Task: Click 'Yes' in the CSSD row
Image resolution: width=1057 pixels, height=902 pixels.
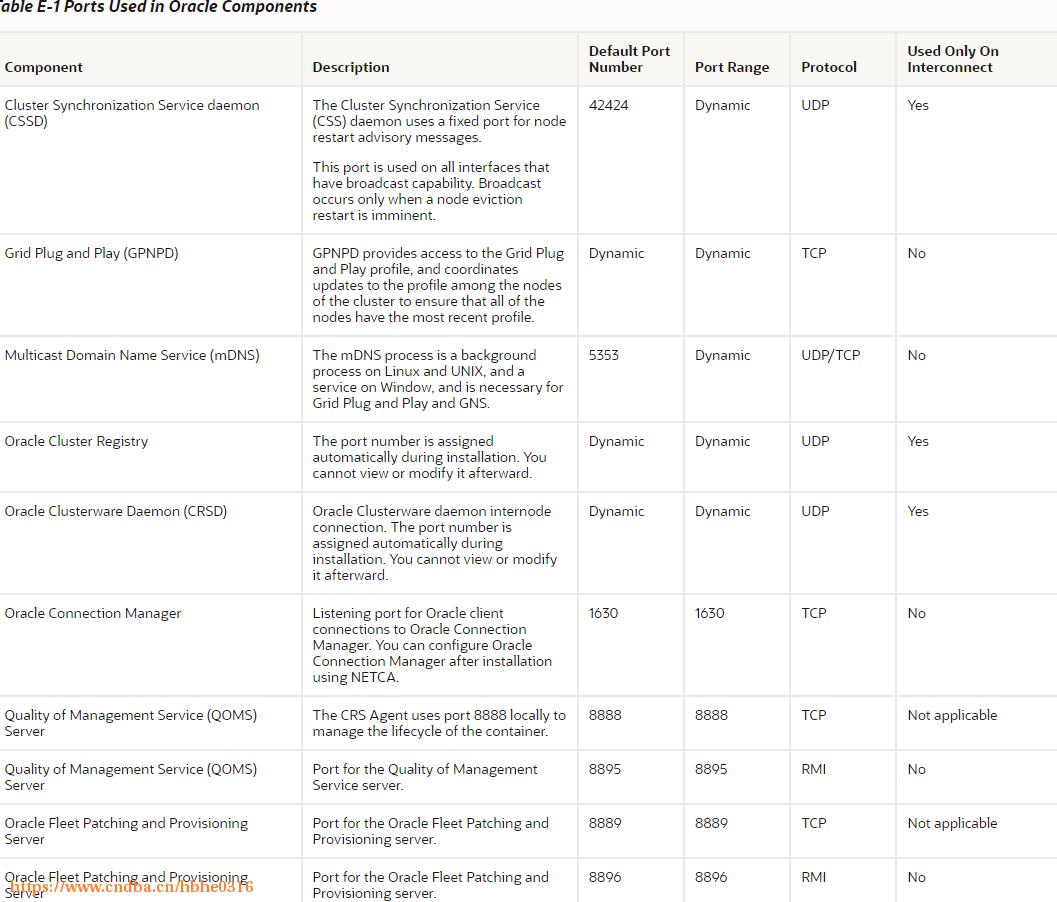Action: pos(917,105)
